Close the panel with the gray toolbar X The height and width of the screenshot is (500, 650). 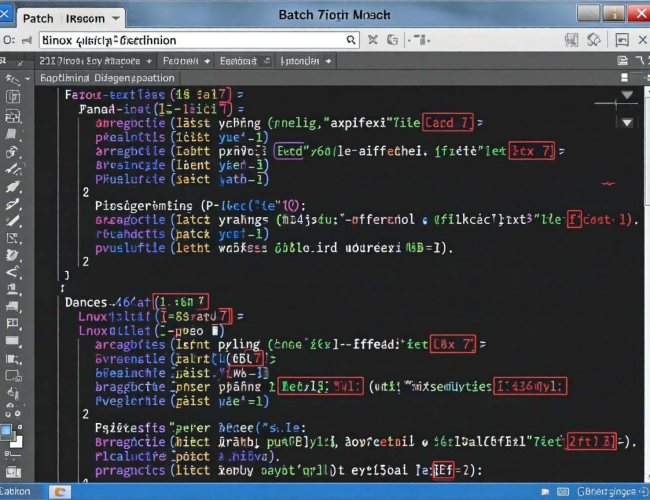point(642,40)
